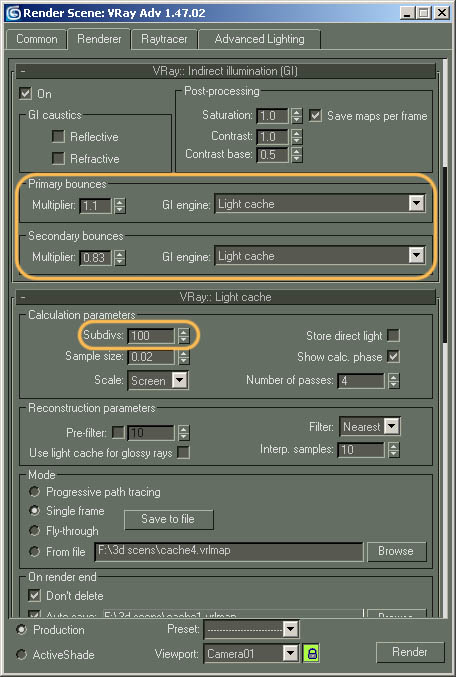Click Browse next to cache4.vrlmap path
The image size is (456, 677).
[396, 551]
